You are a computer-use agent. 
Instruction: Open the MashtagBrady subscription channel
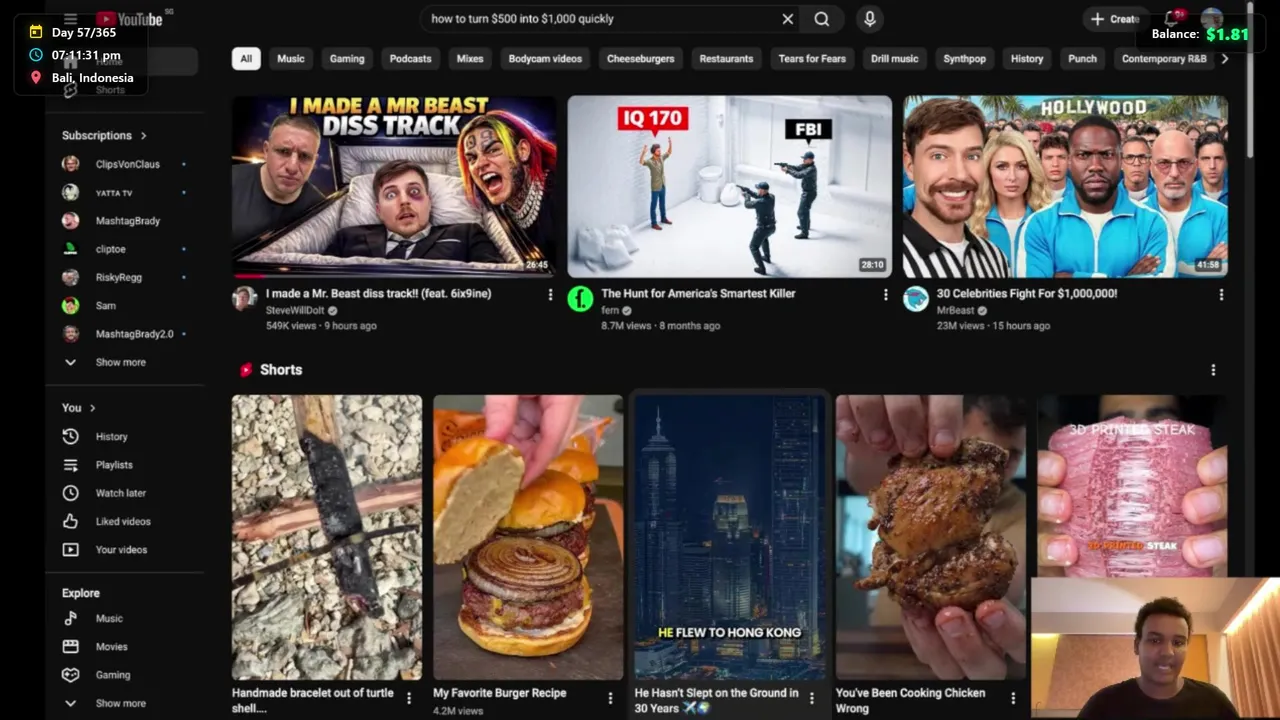click(125, 221)
